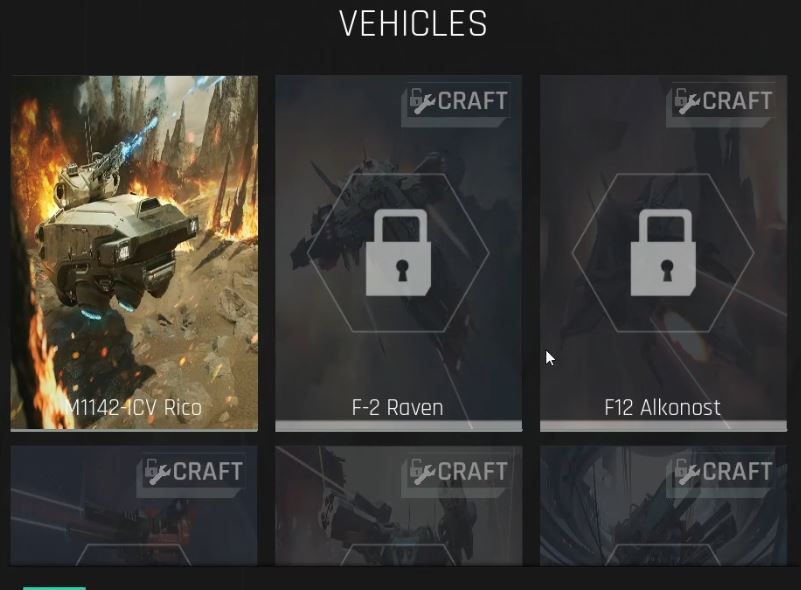Image resolution: width=801 pixels, height=590 pixels.
Task: Click CRAFT on the bottom-middle locked vehicle
Action: click(472, 471)
